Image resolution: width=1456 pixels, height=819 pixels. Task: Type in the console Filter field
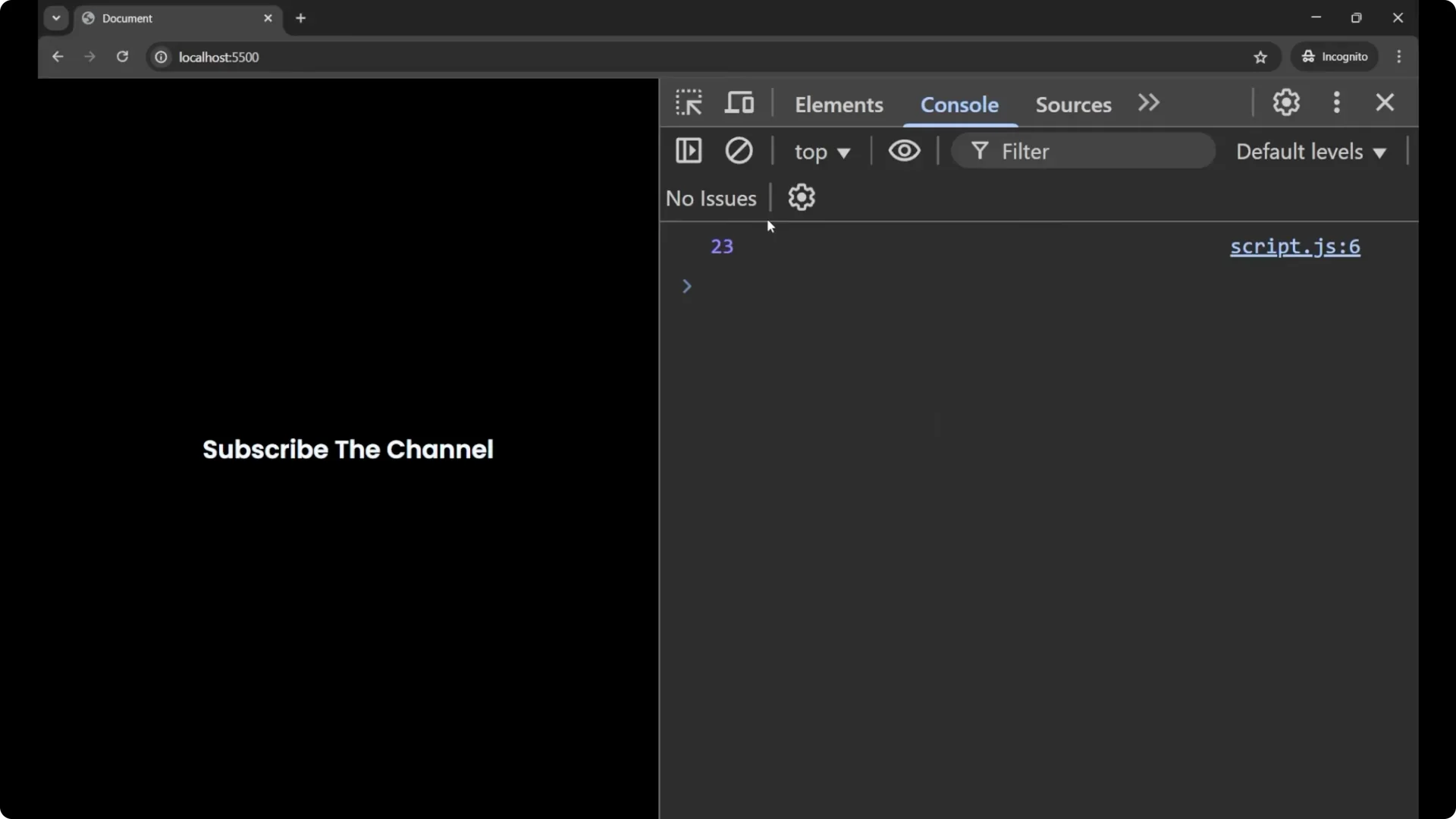click(x=1084, y=151)
